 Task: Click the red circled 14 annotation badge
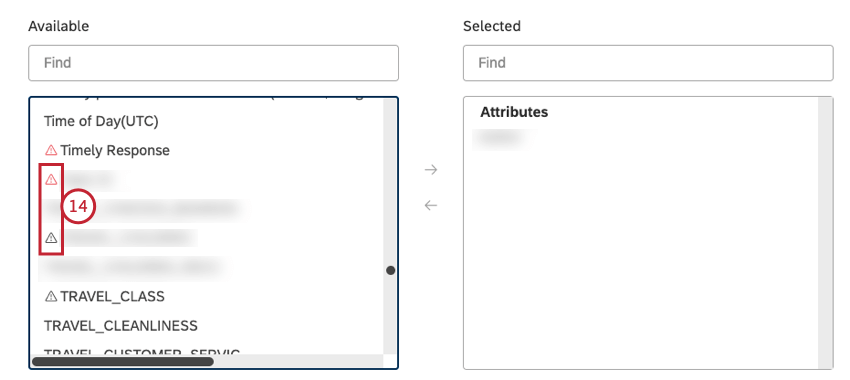pos(78,207)
